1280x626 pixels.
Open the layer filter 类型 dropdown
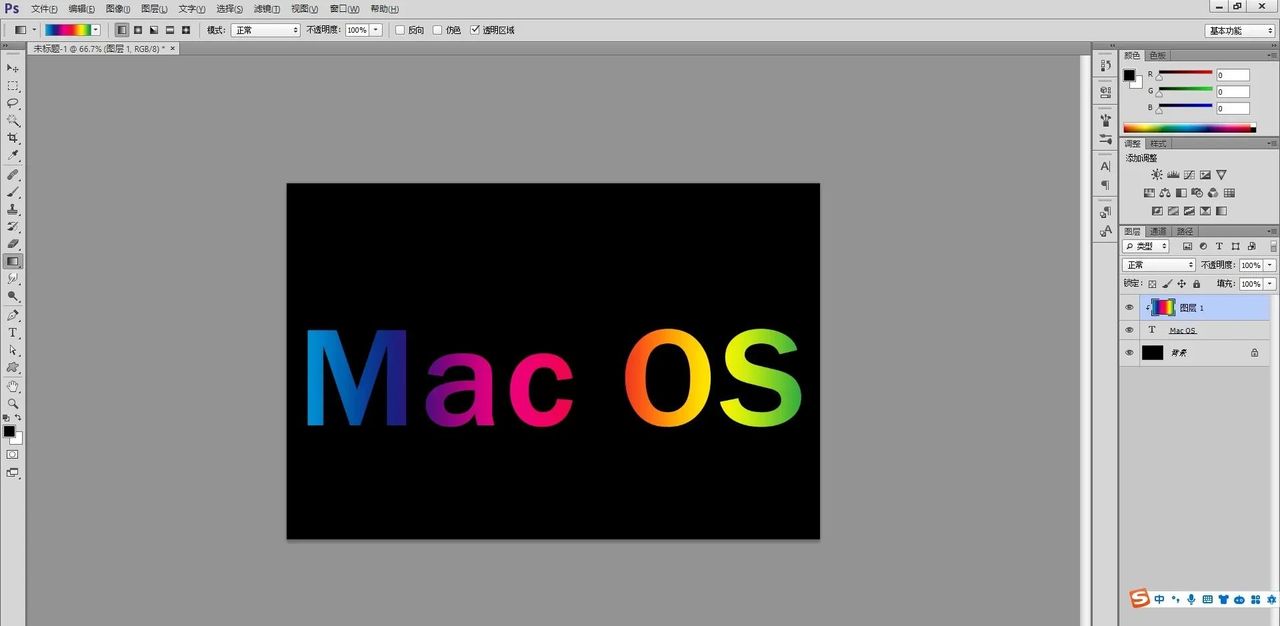coord(1146,246)
